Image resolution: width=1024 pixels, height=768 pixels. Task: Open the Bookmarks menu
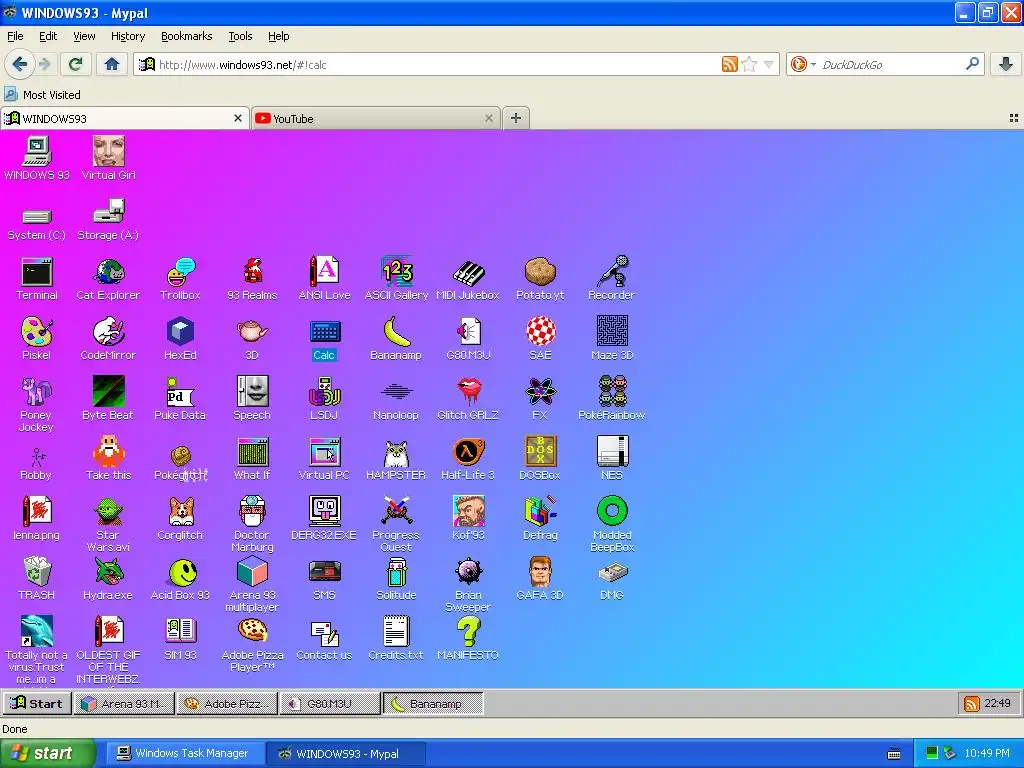click(187, 36)
